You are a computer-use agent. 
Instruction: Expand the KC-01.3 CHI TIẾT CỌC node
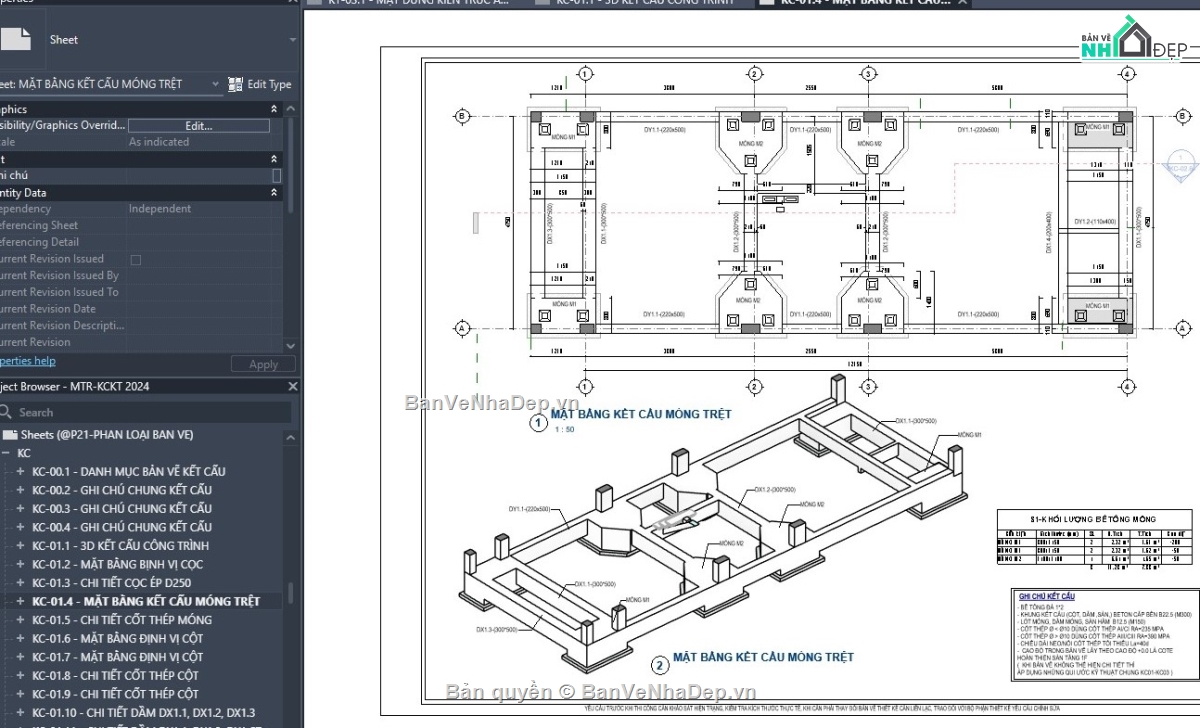(x=20, y=583)
